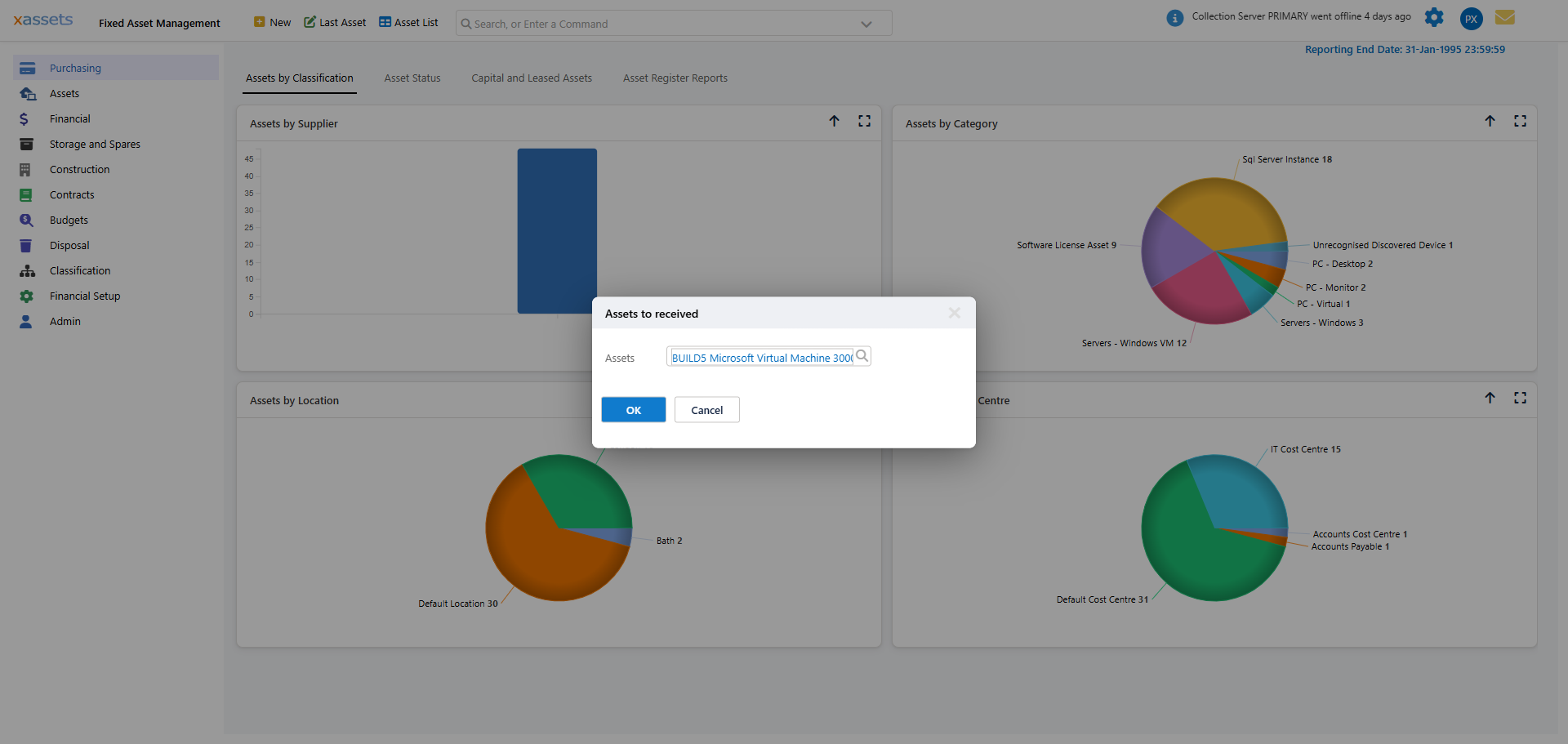The height and width of the screenshot is (744, 1568).
Task: Open messages with the envelope icon
Action: [x=1505, y=17]
